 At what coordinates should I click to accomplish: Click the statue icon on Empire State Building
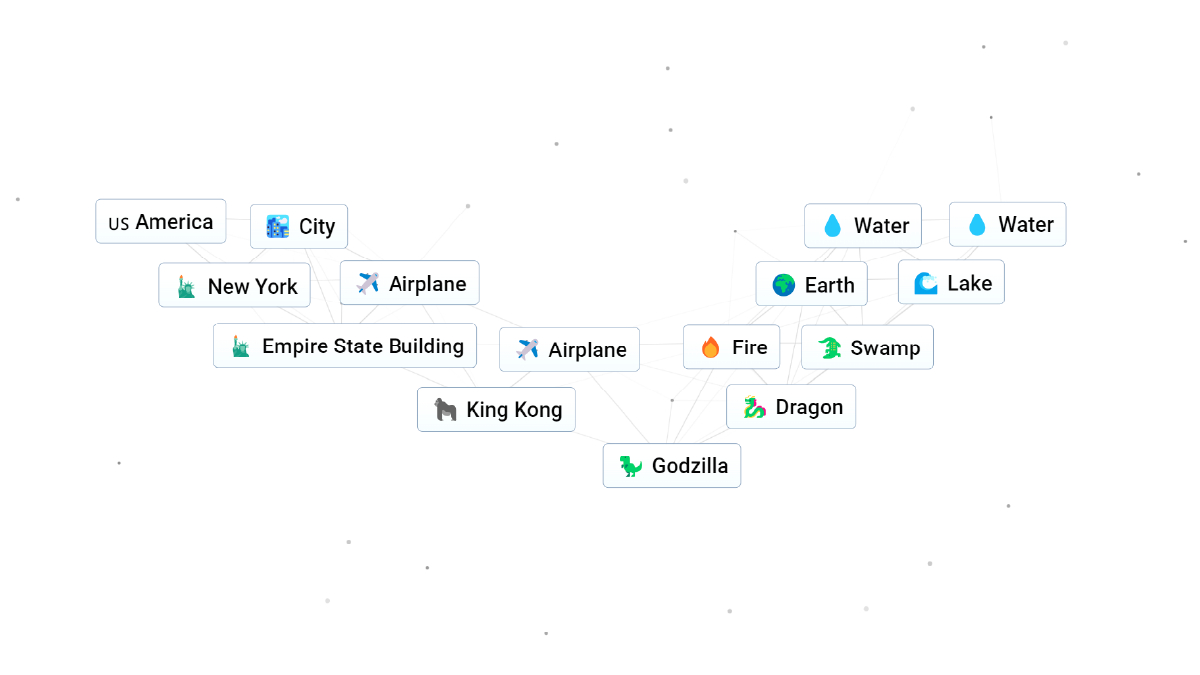coord(240,346)
